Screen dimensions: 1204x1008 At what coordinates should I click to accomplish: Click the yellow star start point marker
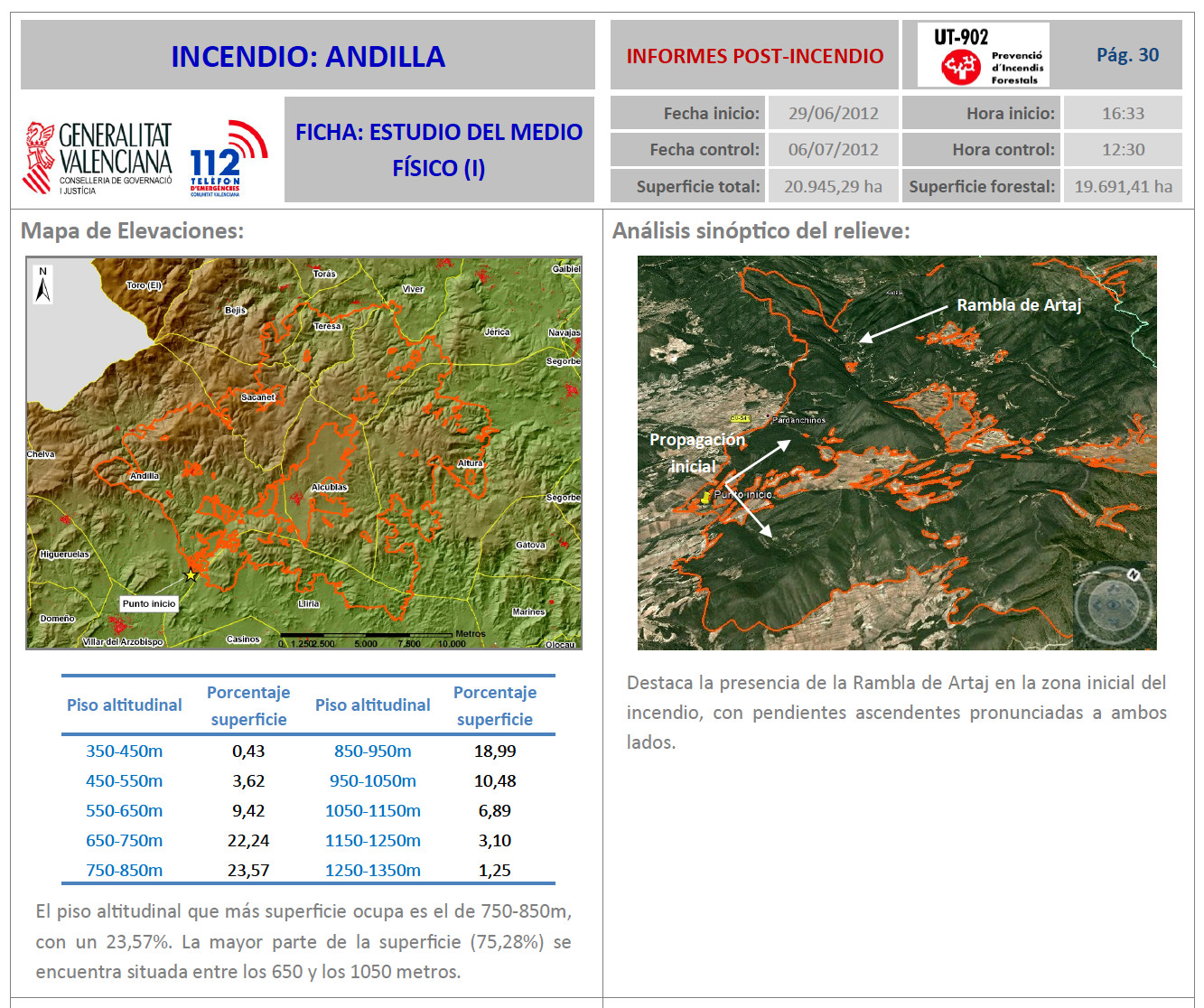tap(191, 575)
